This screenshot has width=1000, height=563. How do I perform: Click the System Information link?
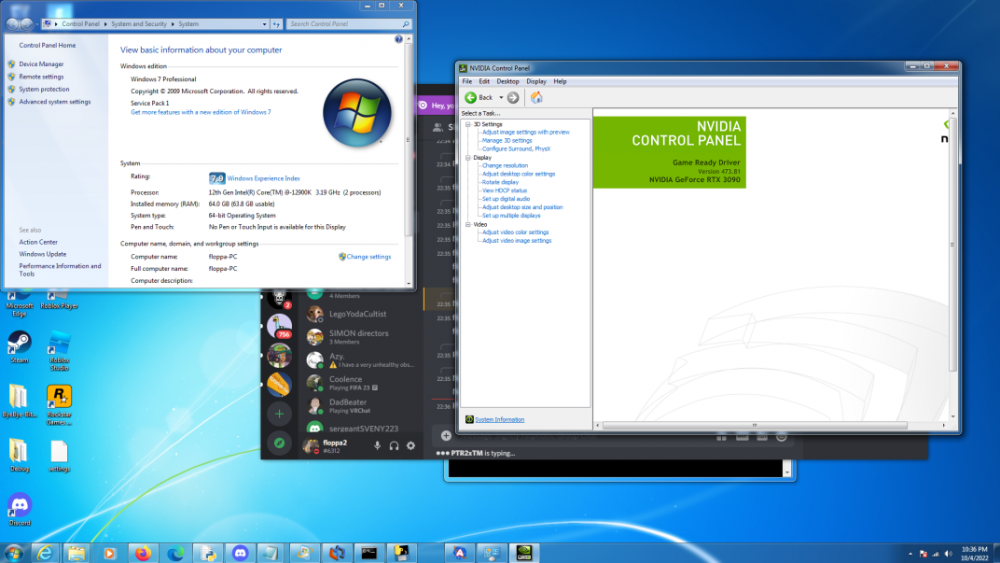coord(499,419)
